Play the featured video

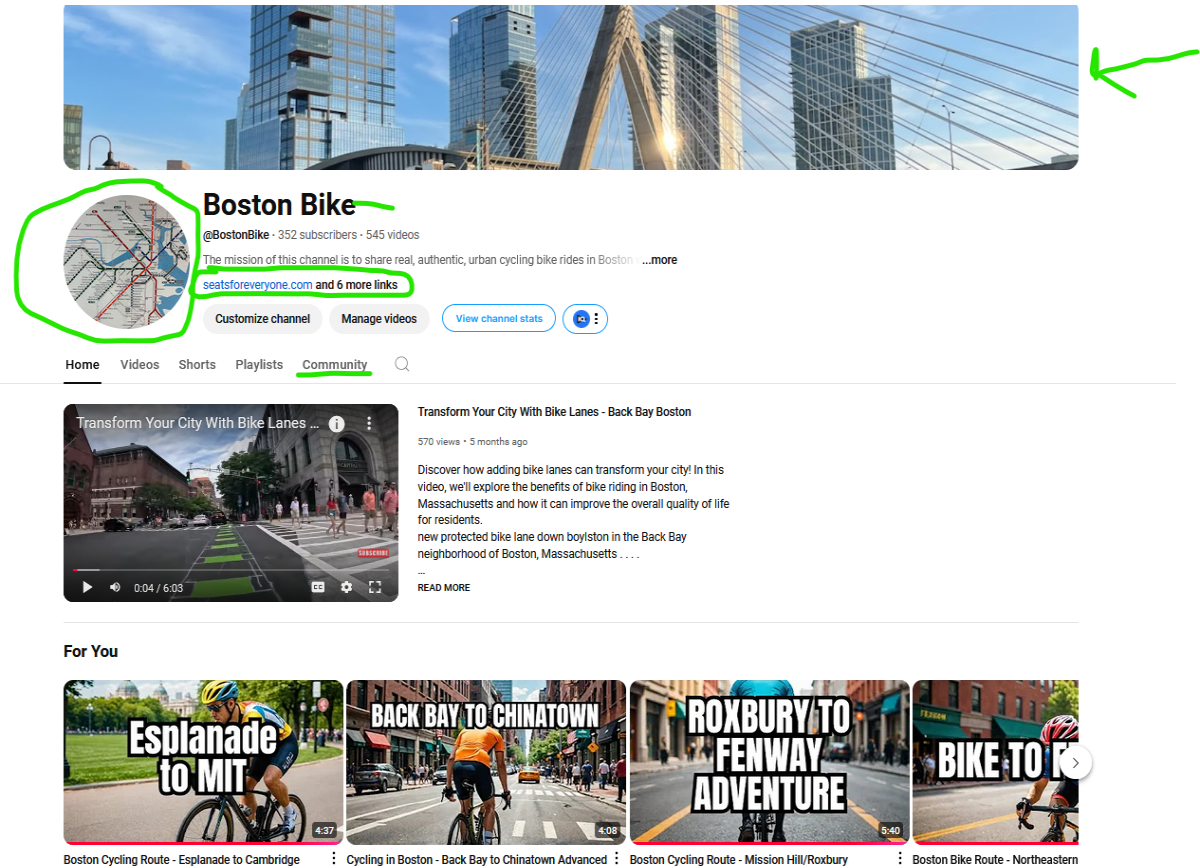coord(87,587)
